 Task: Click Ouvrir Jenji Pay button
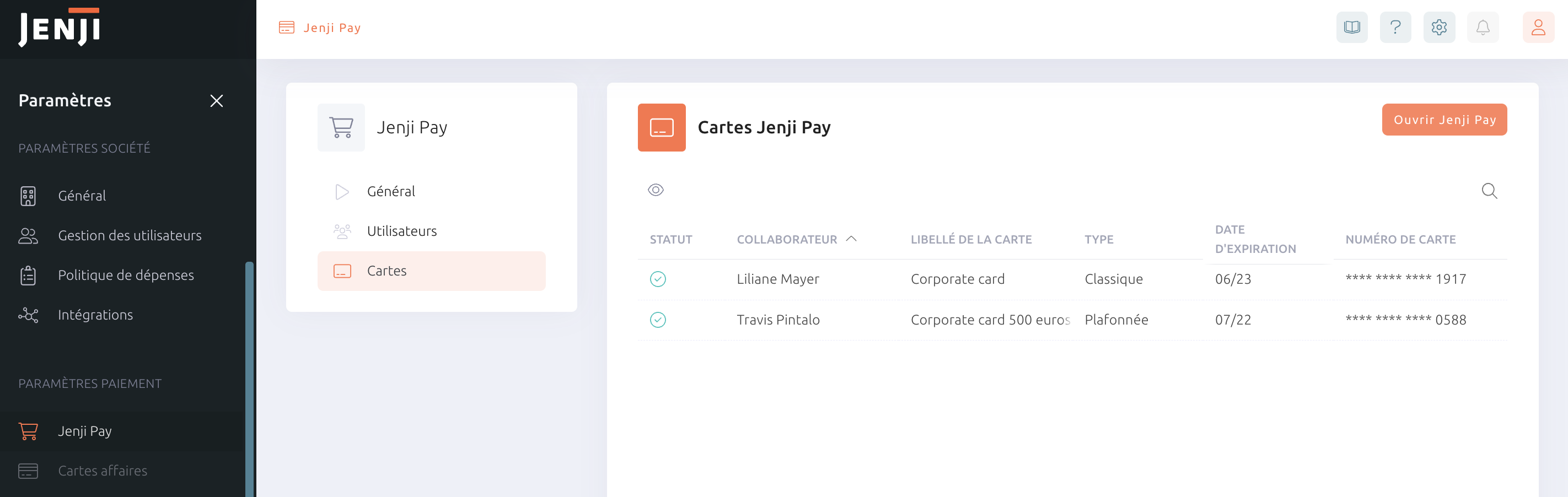click(1444, 120)
